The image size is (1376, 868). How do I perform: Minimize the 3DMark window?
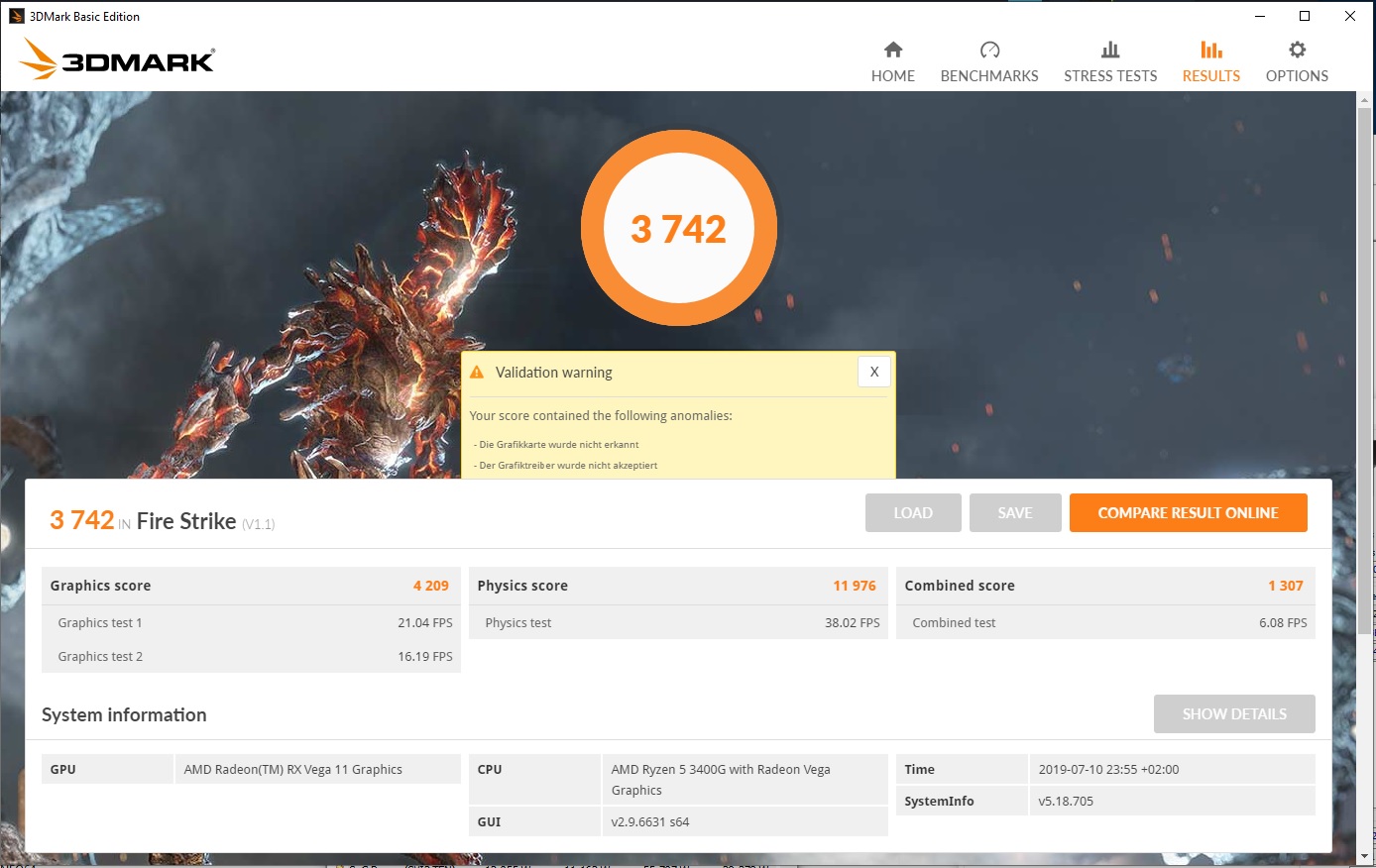(1260, 16)
